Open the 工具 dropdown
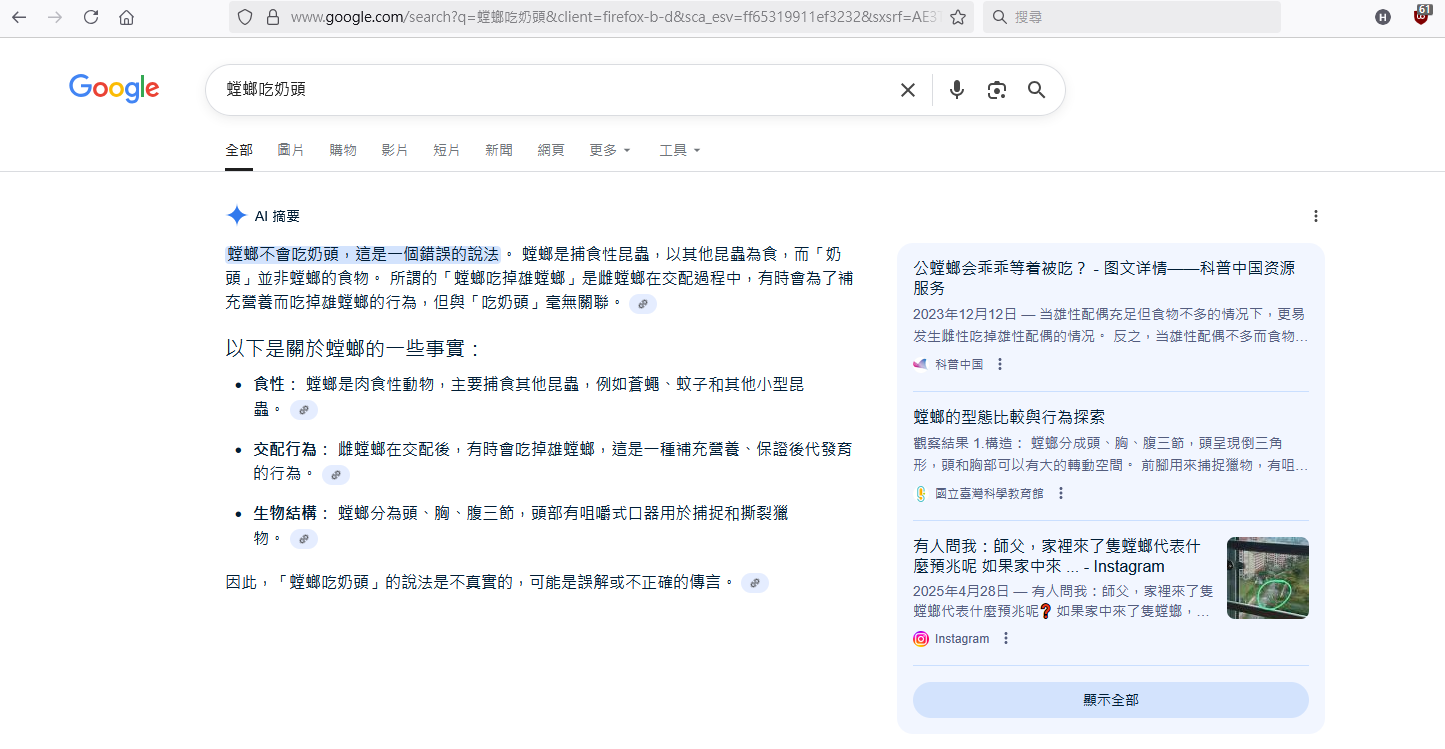 680,150
